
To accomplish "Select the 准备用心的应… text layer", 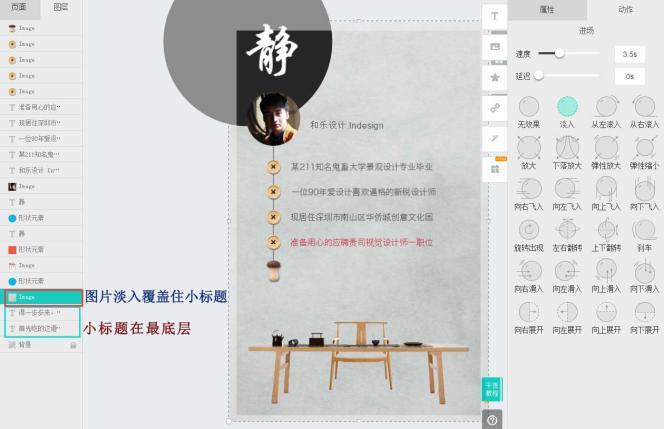I will click(x=41, y=107).
